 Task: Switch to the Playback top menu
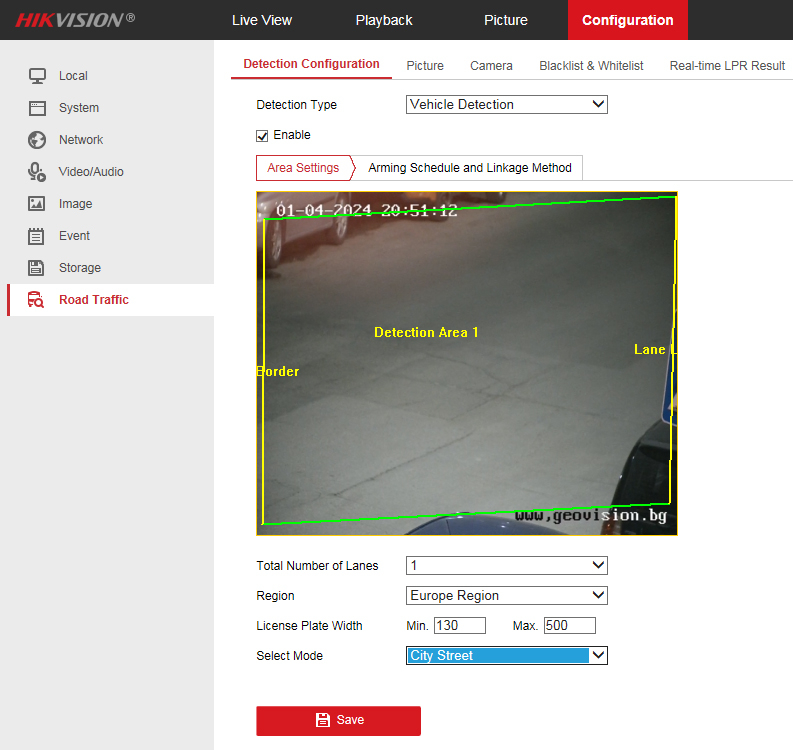click(x=384, y=20)
